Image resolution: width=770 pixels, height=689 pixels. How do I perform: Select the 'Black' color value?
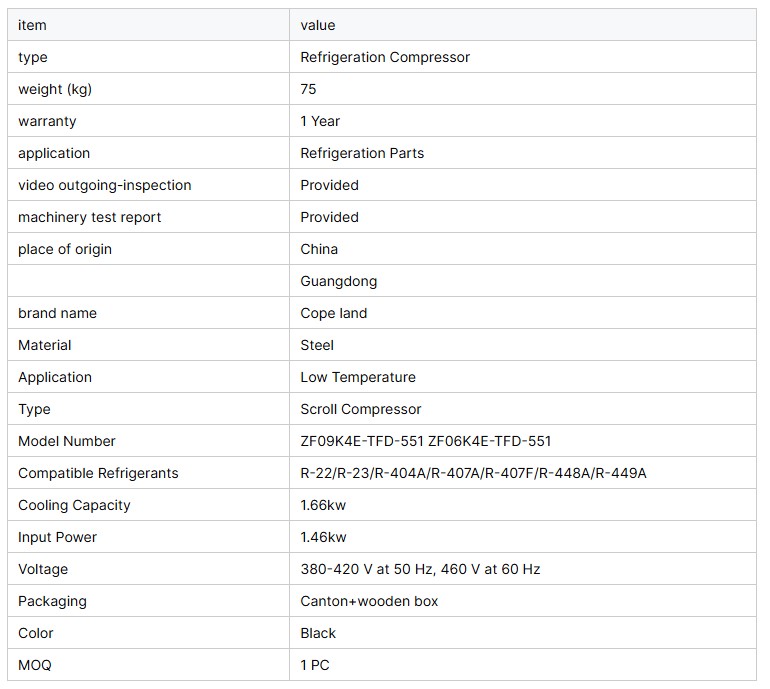318,633
